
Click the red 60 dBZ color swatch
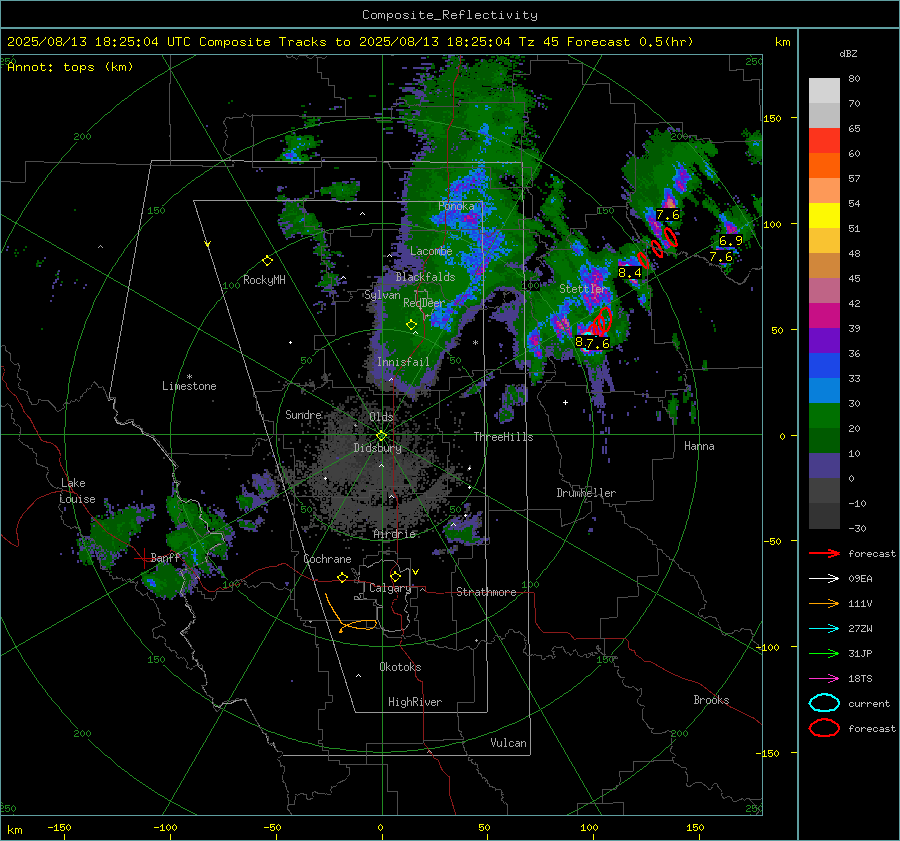[824, 140]
